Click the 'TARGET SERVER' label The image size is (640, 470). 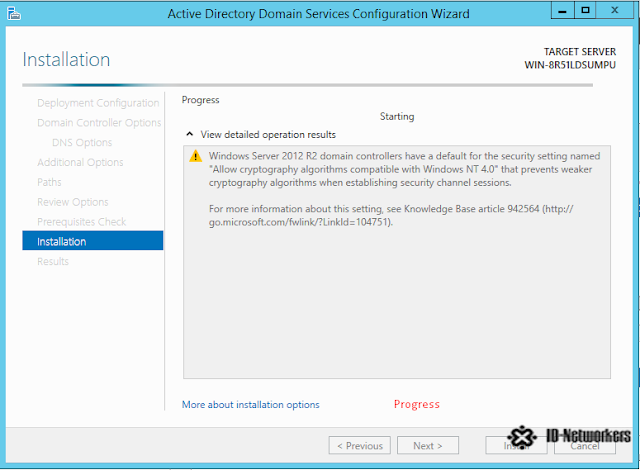click(580, 52)
